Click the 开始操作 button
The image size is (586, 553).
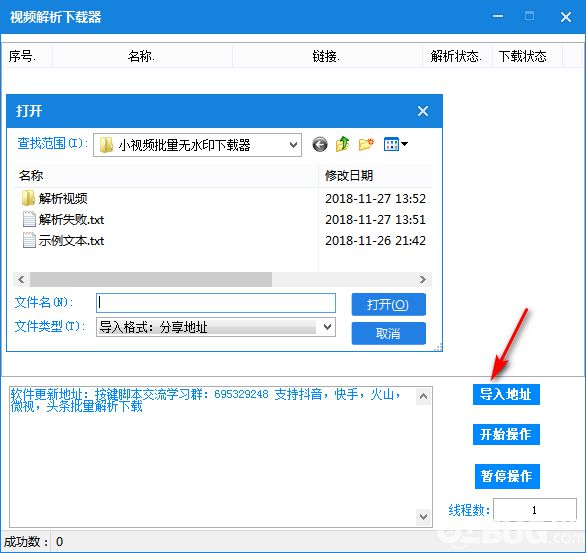click(506, 434)
